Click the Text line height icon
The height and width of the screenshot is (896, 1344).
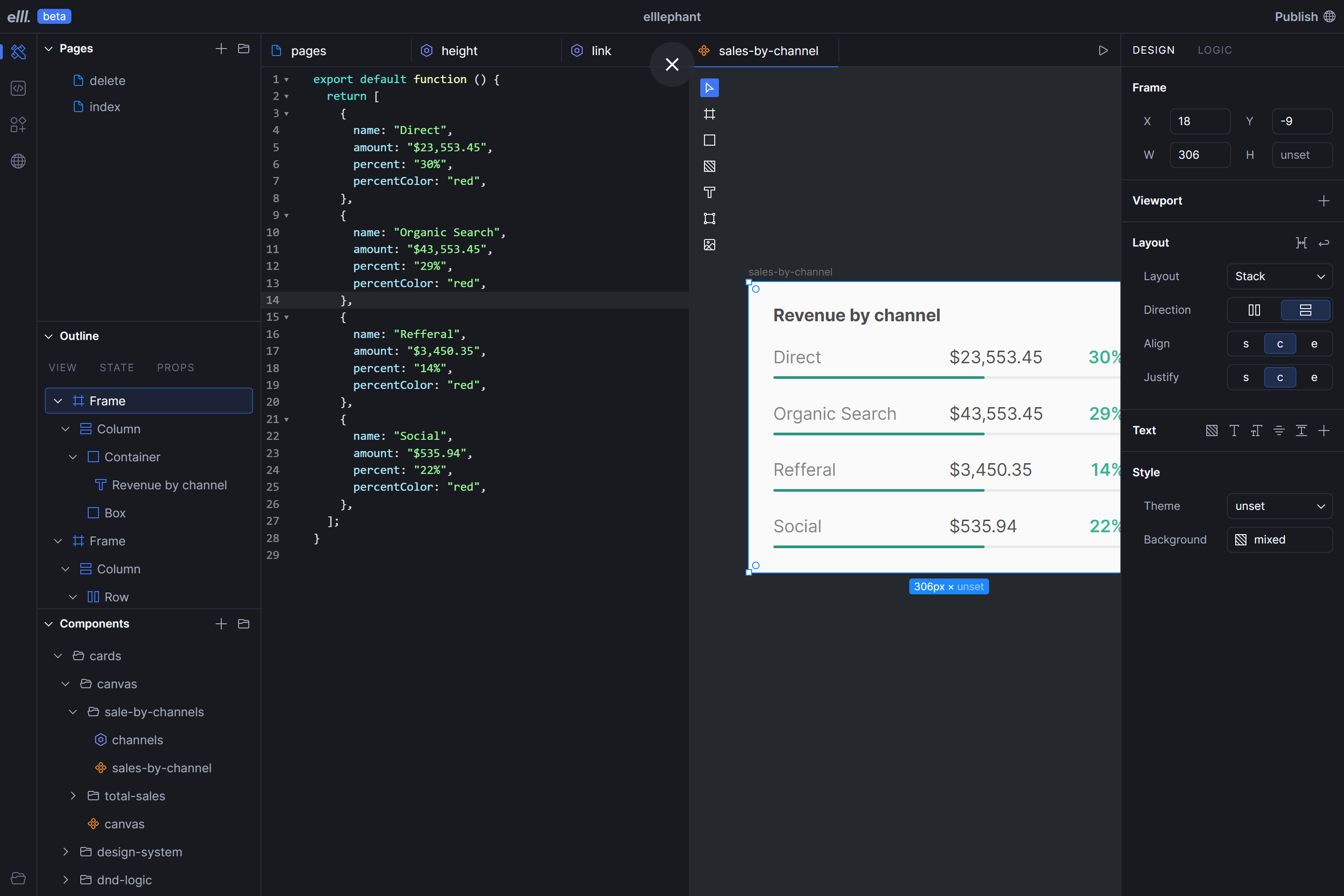(x=1301, y=431)
